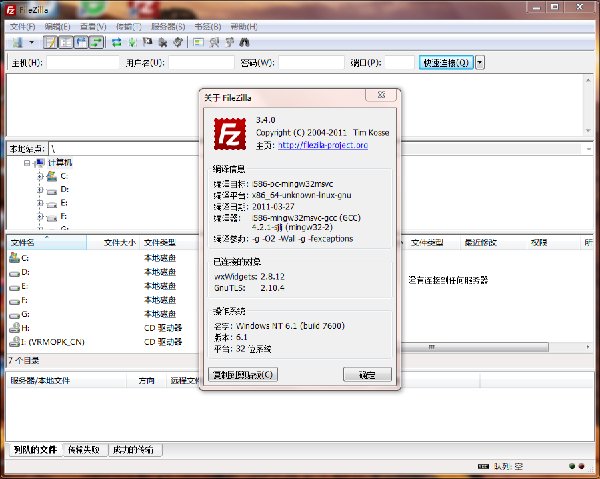The height and width of the screenshot is (479, 600).
Task: Click the message log scroll-up arrow
Action: [x=588, y=80]
